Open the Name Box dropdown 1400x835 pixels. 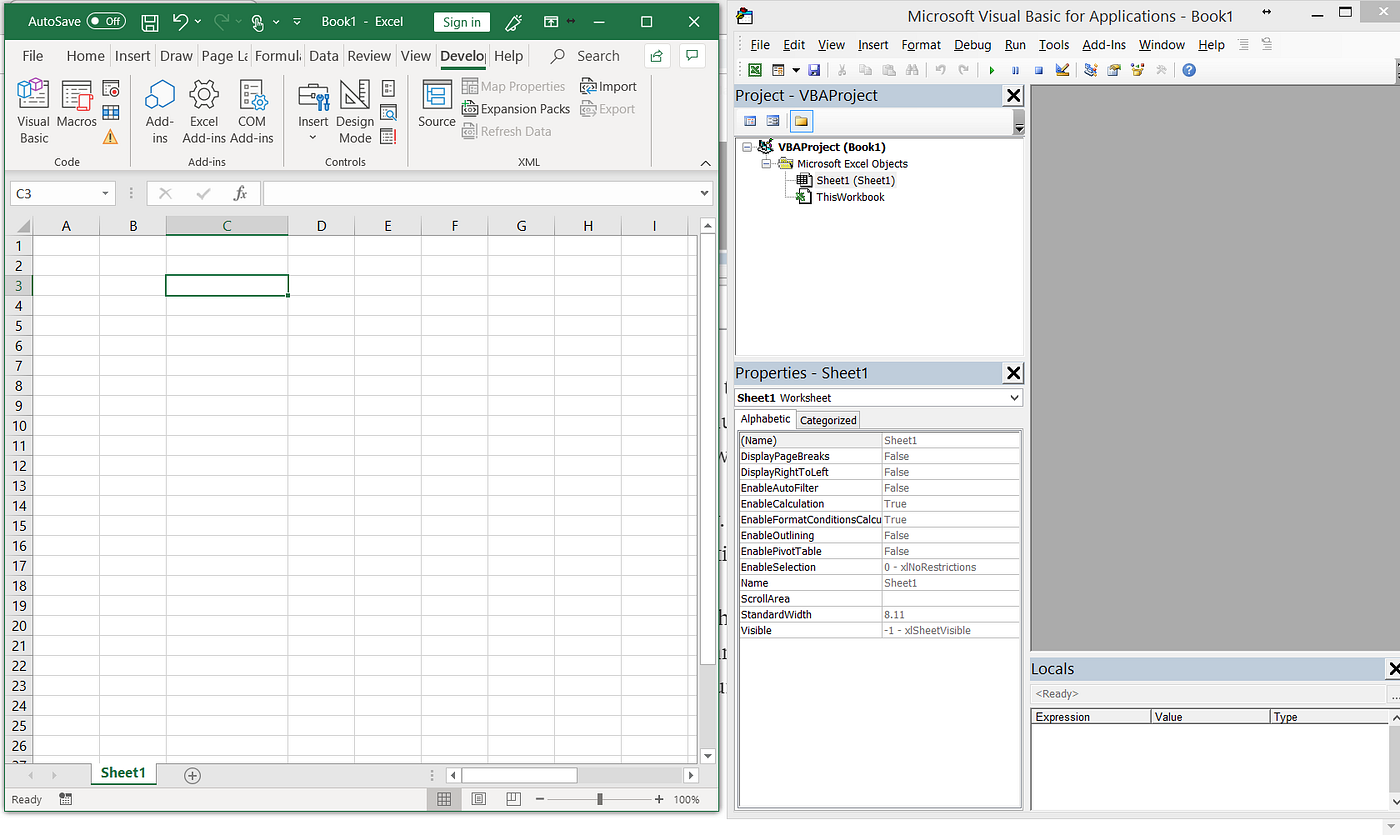(106, 192)
